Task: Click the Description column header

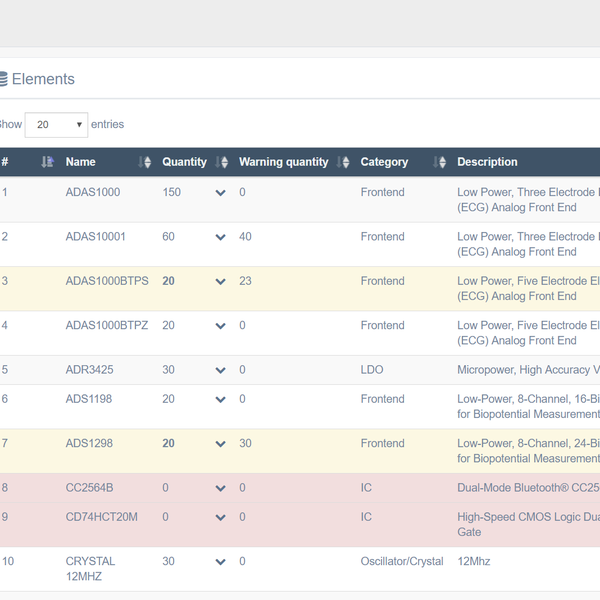Action: (487, 162)
